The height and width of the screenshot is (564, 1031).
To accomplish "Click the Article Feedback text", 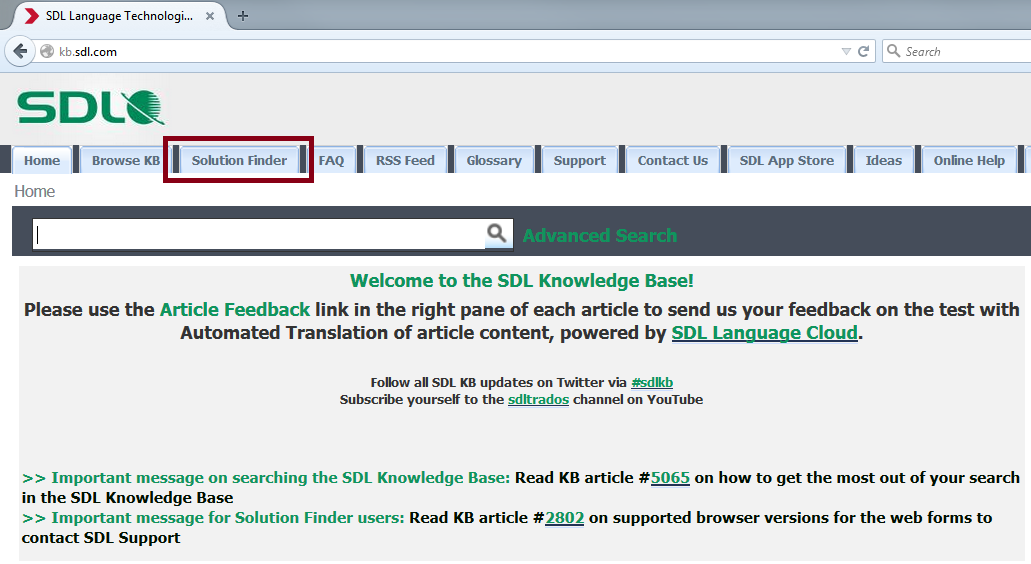I will (235, 310).
